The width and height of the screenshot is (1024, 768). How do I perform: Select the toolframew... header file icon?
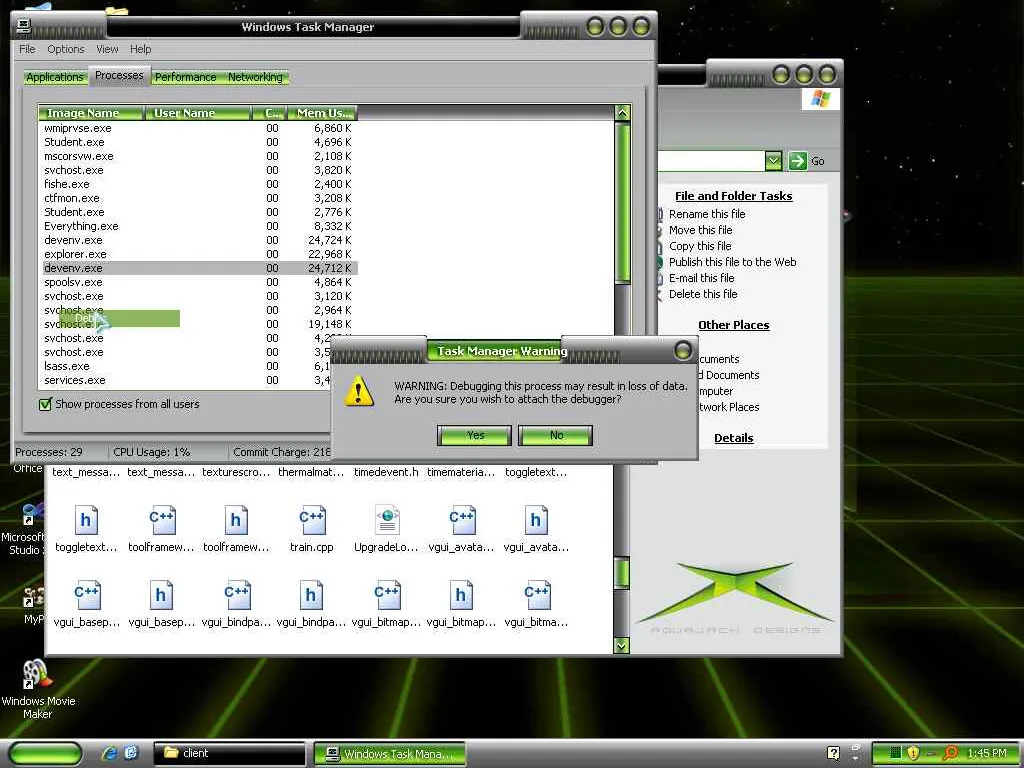click(x=236, y=520)
